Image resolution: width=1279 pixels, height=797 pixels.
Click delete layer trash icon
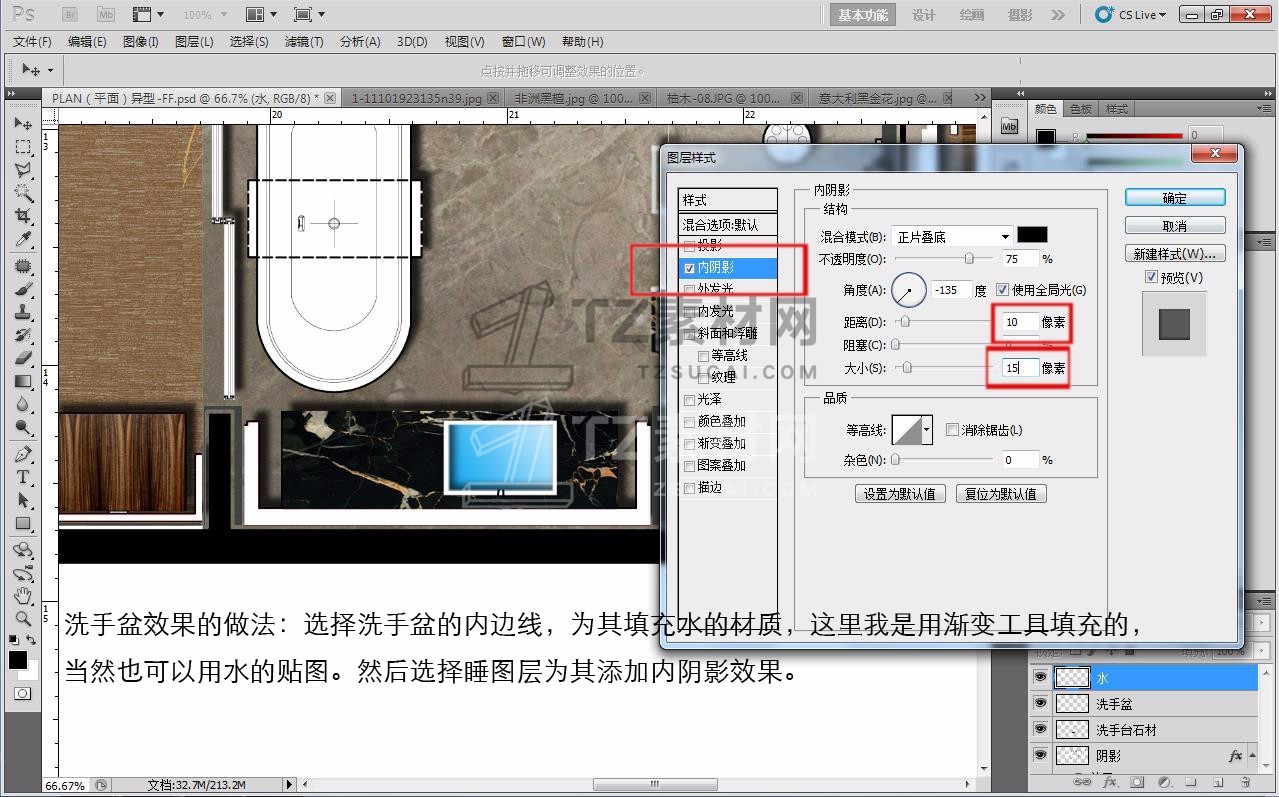pos(1245,782)
